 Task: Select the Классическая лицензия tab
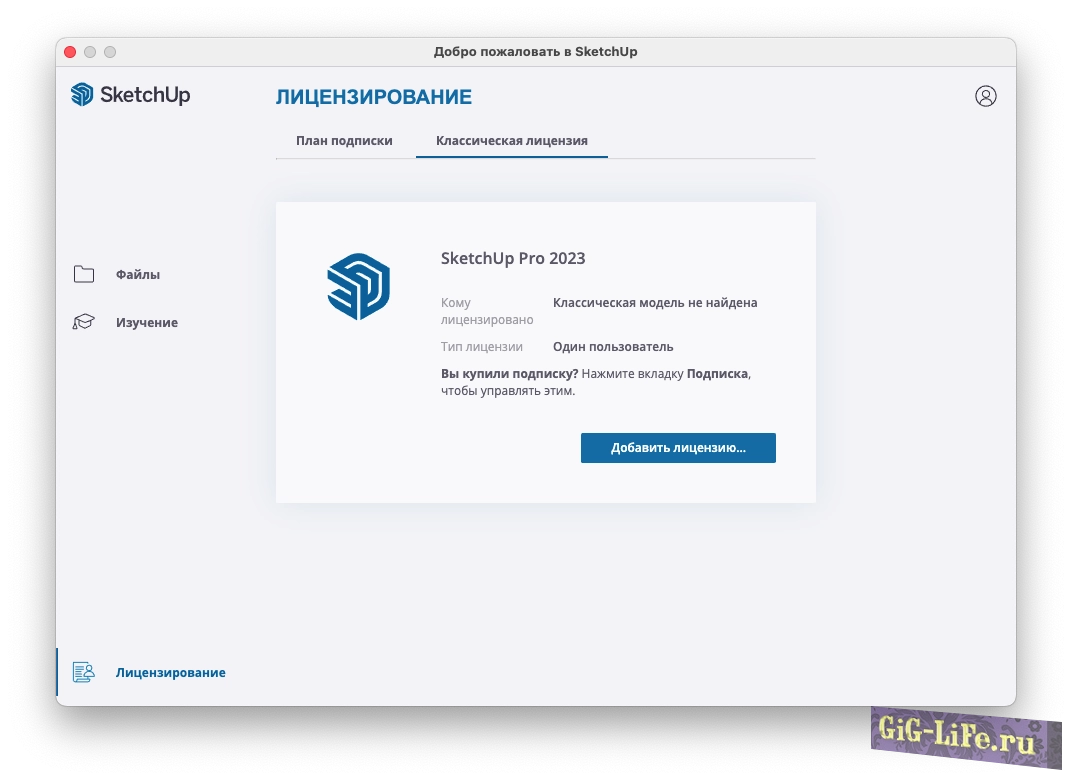(x=511, y=141)
